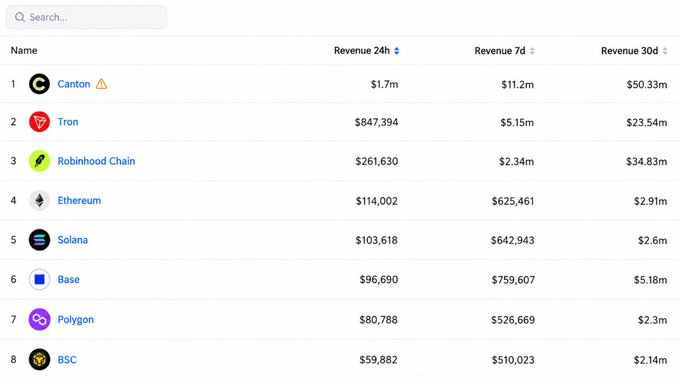This screenshot has width=679, height=382.
Task: Click the magnifier icon in search box
Action: (19, 17)
